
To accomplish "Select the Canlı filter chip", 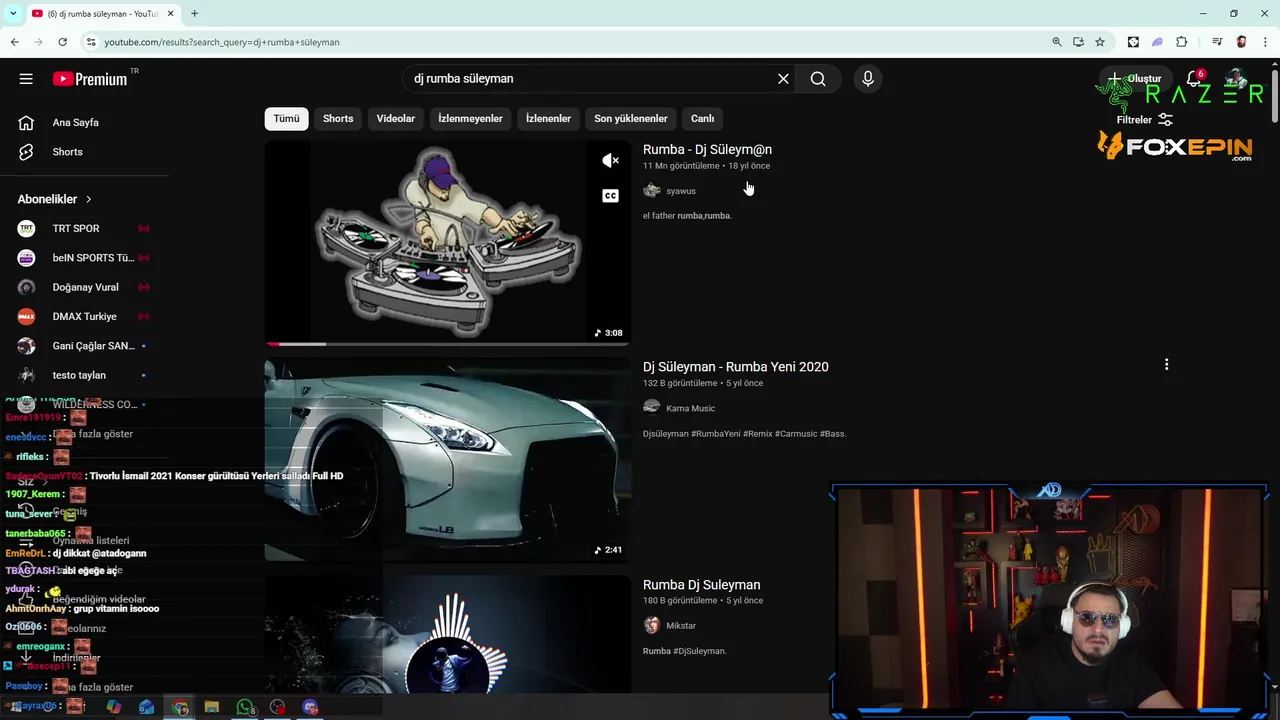I will tap(702, 118).
